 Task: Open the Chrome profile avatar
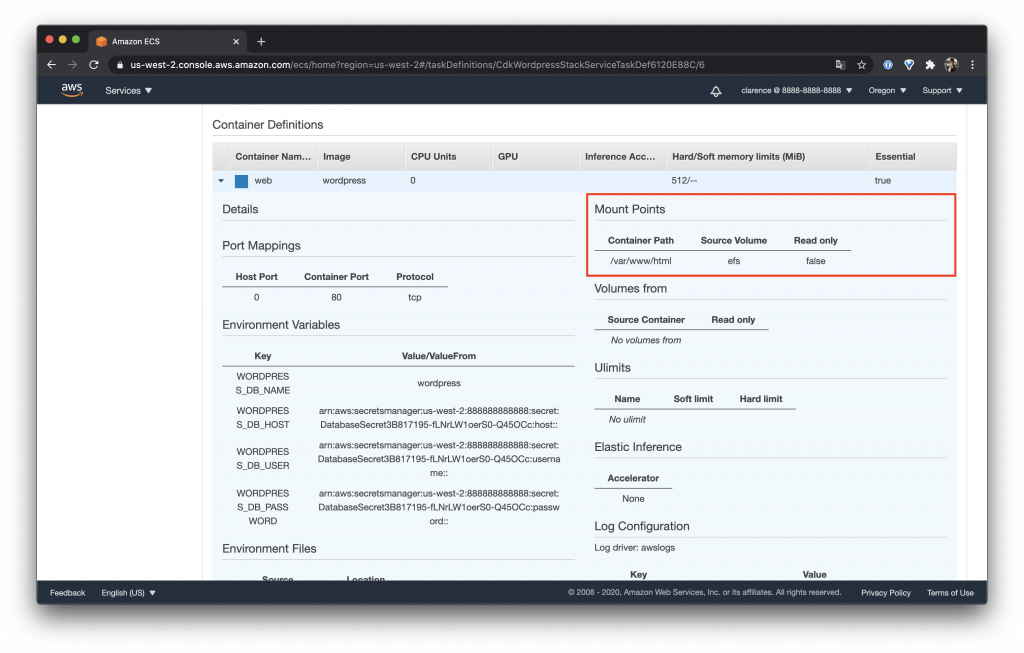pyautogui.click(x=951, y=65)
